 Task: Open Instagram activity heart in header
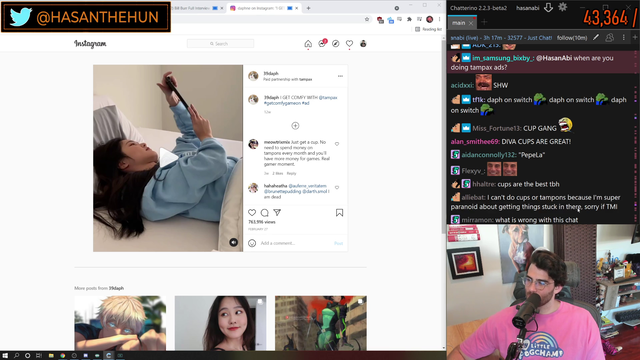349,44
